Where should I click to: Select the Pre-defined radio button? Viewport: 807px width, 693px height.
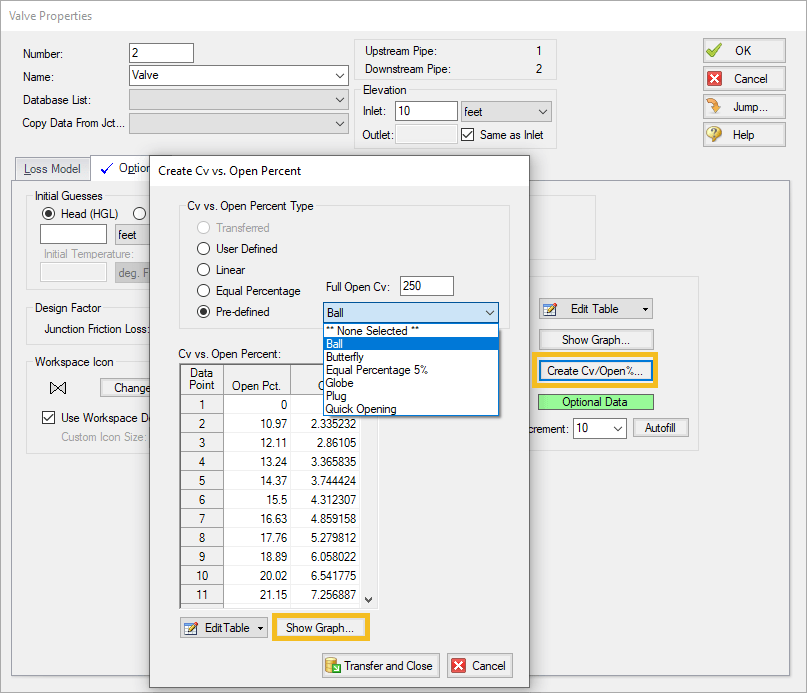(x=203, y=312)
